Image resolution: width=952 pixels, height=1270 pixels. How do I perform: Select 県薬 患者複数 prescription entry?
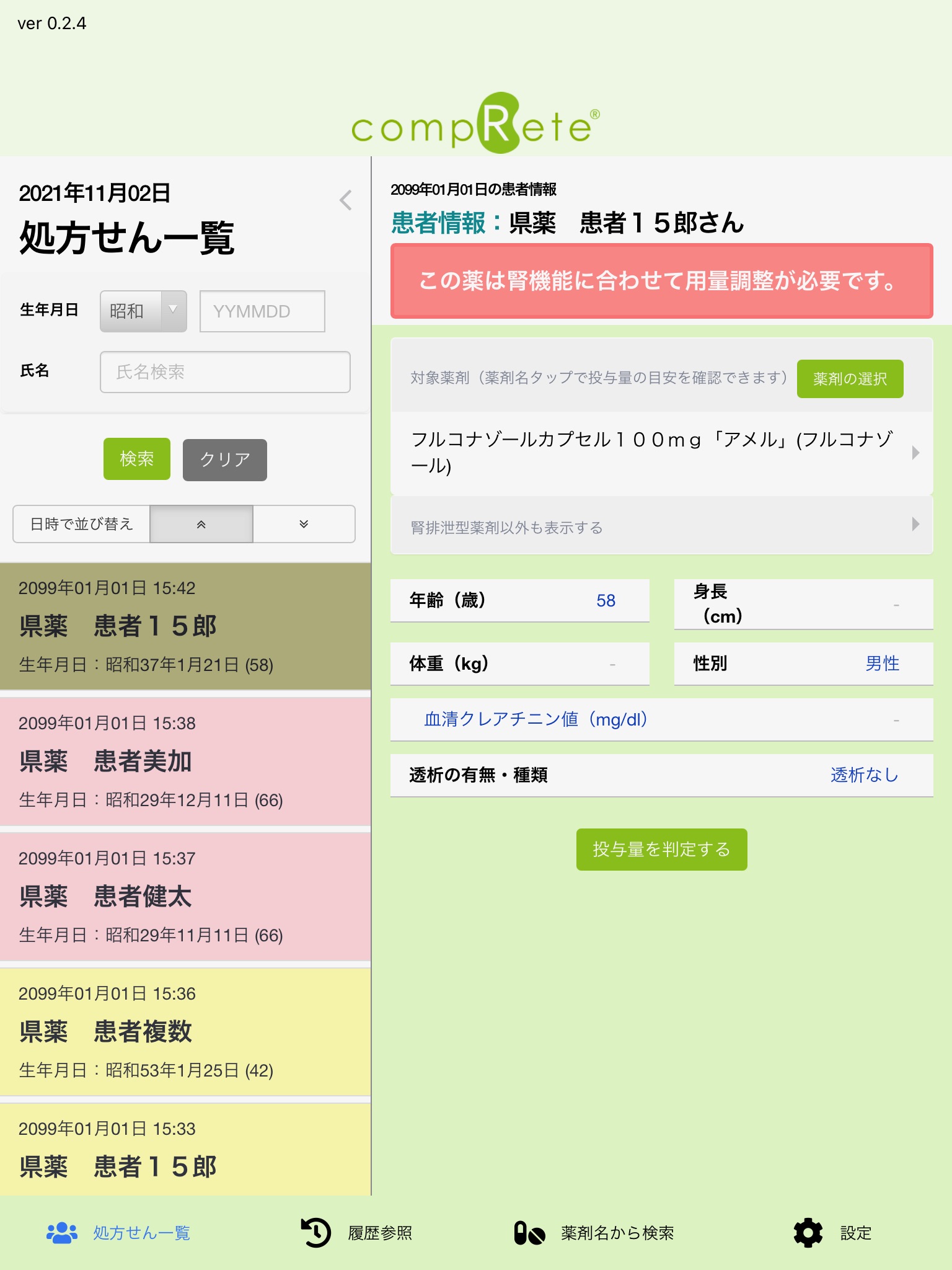[x=185, y=1032]
